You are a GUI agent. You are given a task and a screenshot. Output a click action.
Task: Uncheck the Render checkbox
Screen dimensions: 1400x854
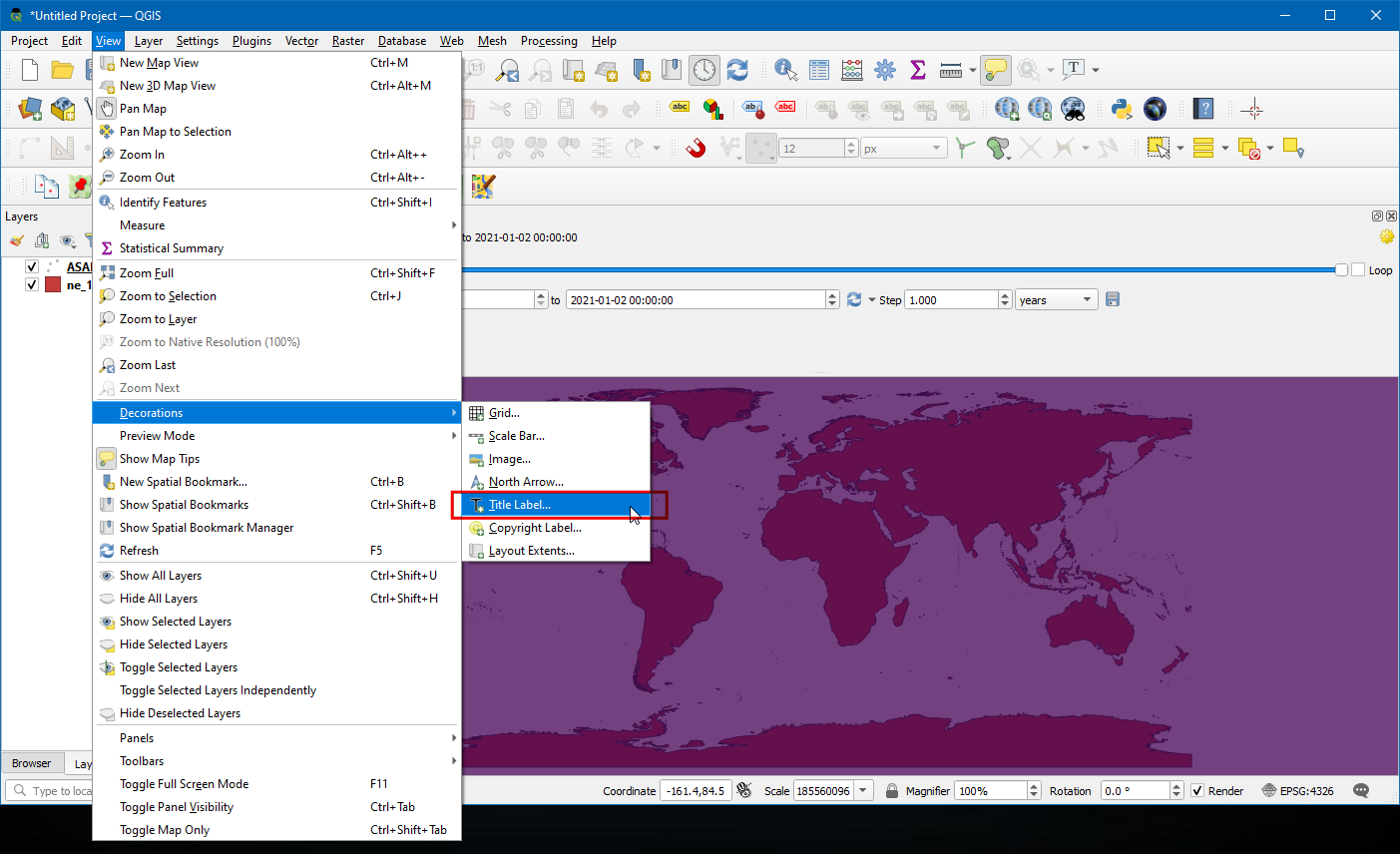click(1197, 791)
